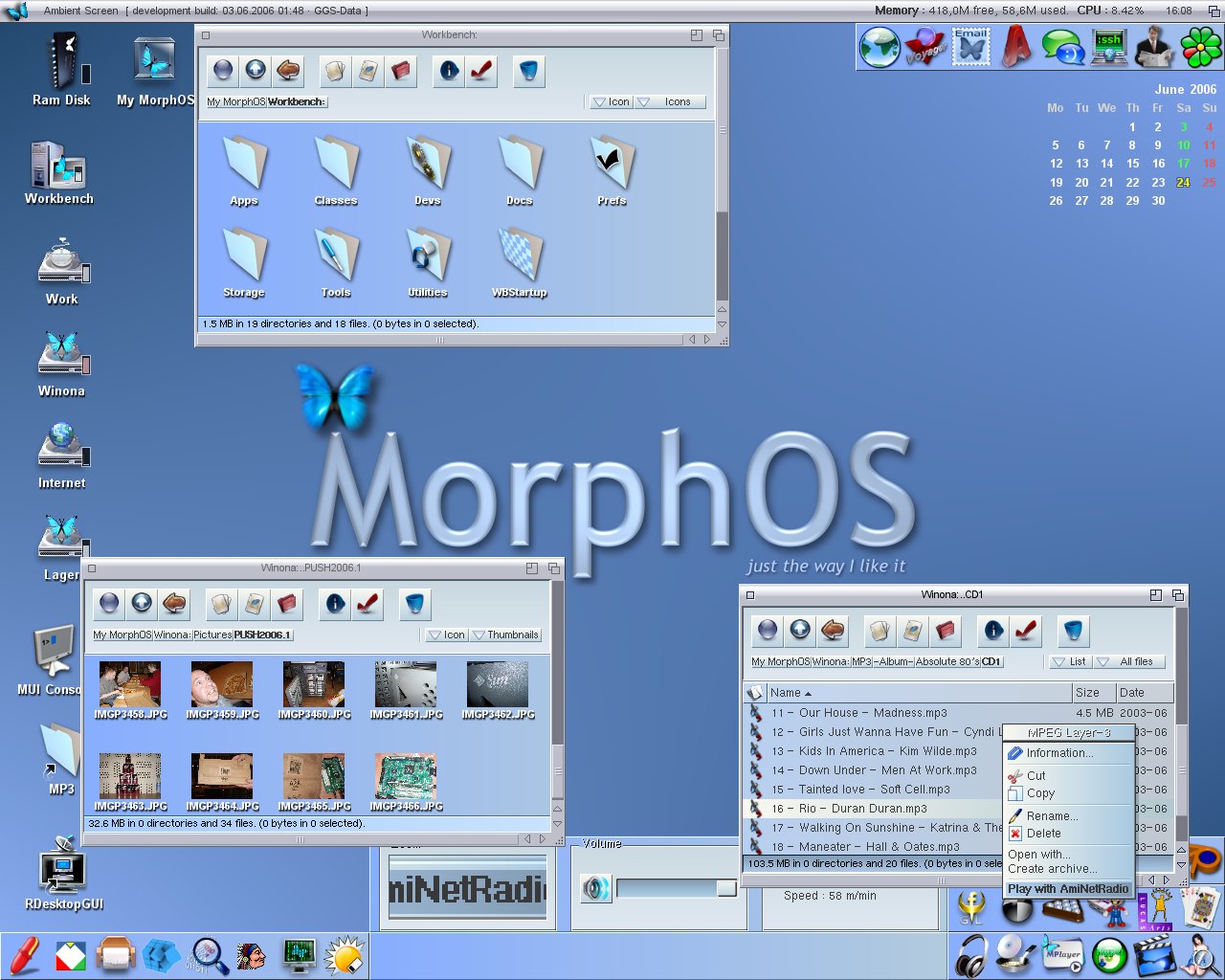Switch CD1 window to All files view

(x=1129, y=661)
